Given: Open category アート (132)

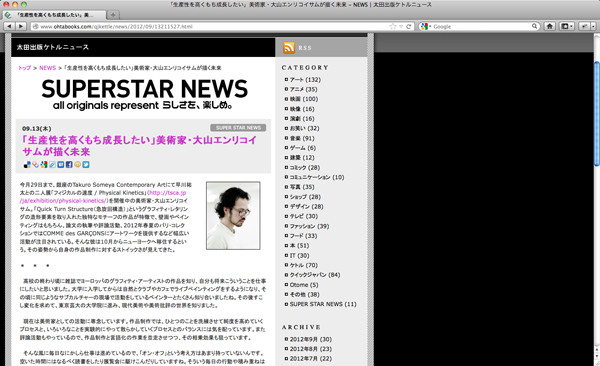Looking at the screenshot, I should tap(305, 80).
